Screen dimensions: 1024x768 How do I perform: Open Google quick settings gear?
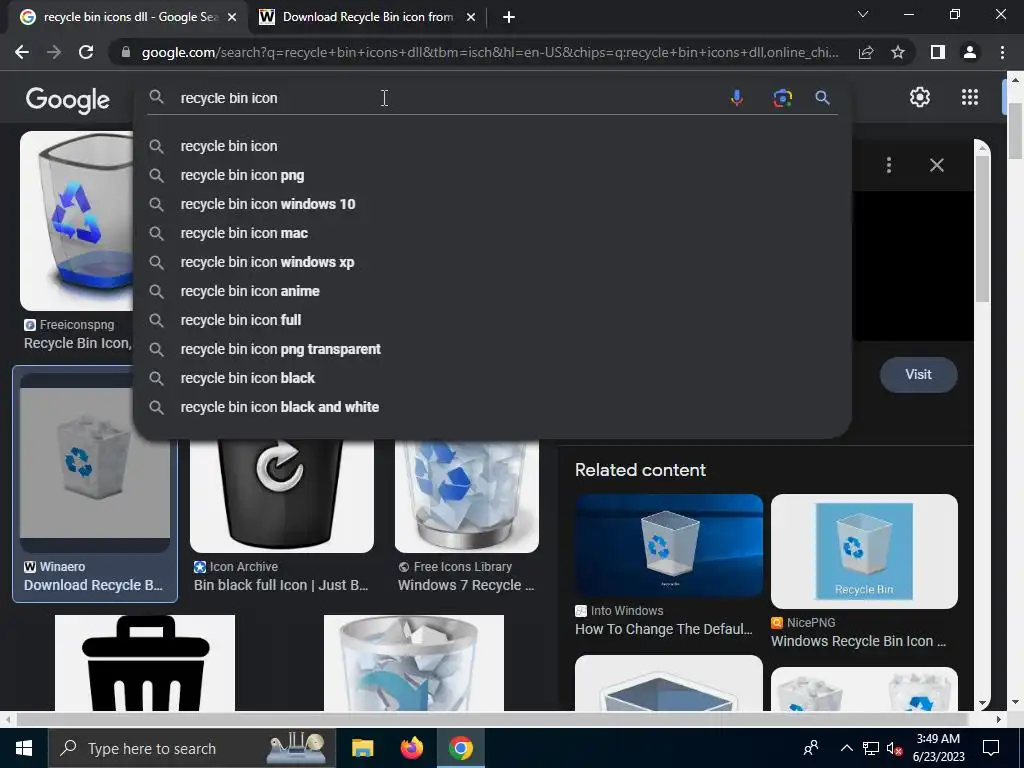pos(920,97)
